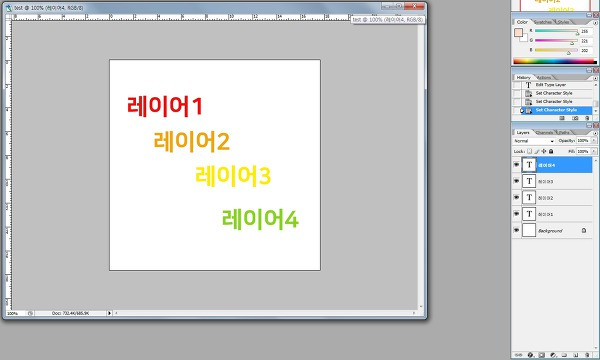Hide the 레이어2 layer

516,198
